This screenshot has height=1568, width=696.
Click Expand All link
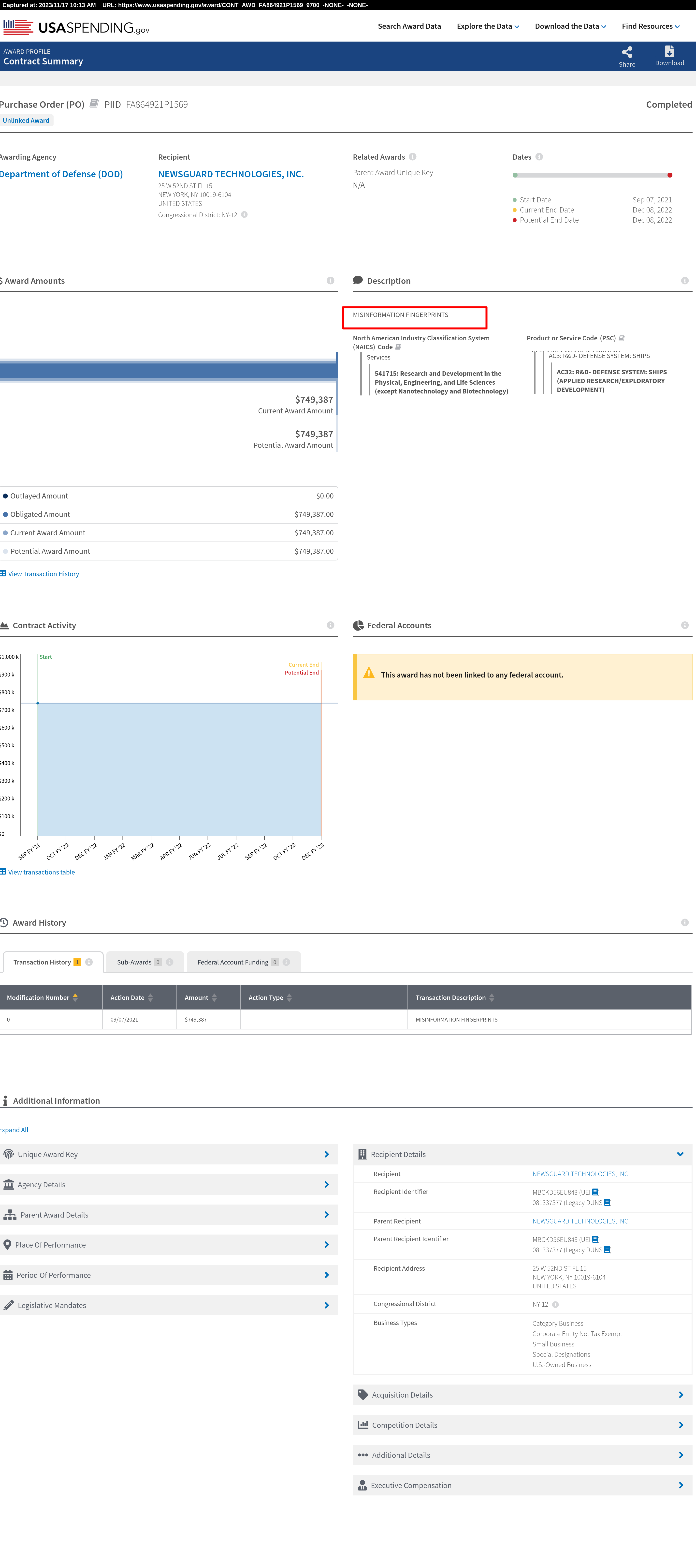14,1130
